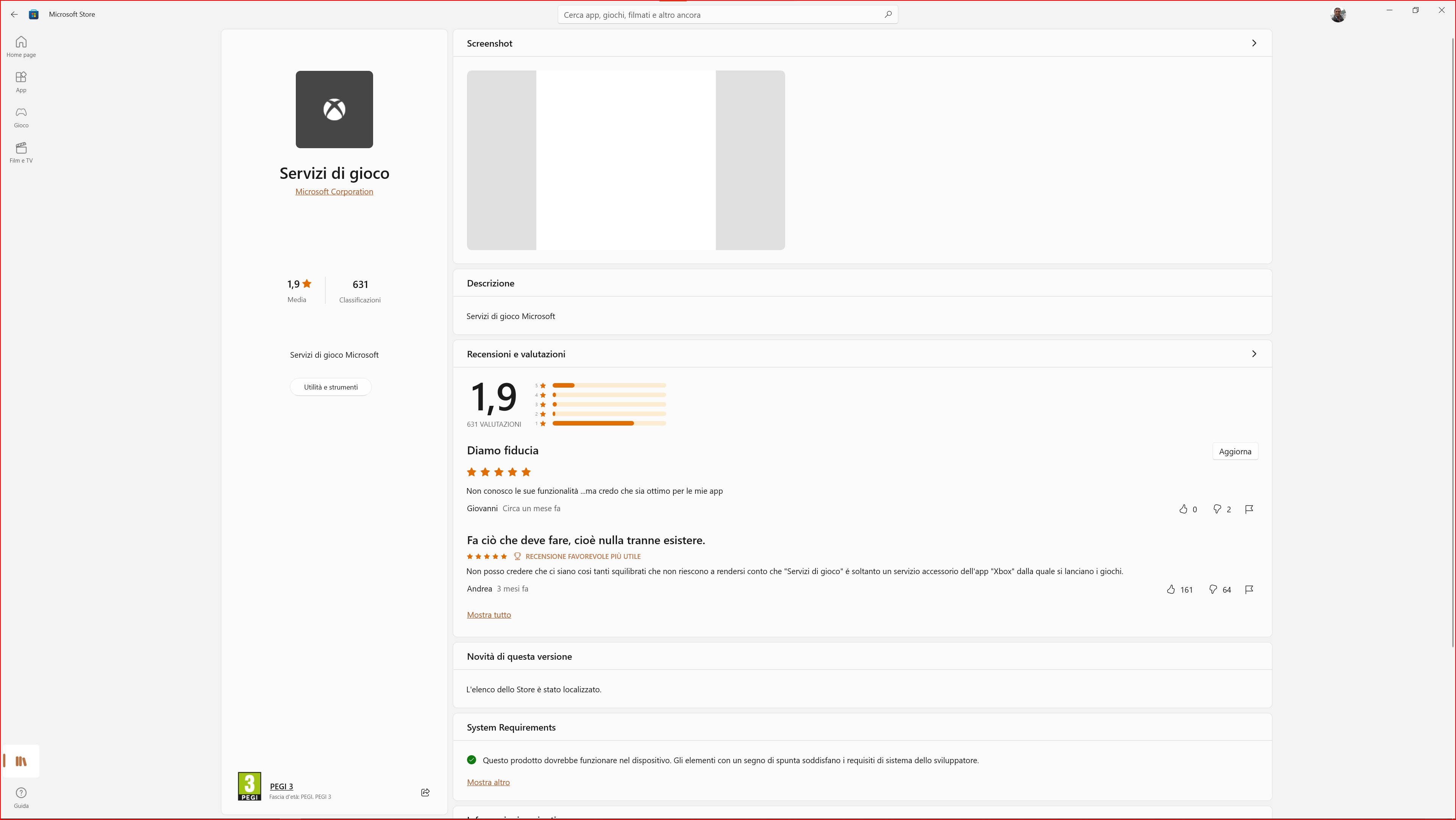The image size is (1456, 820).
Task: Open the Microsoft Corporation link
Action: tap(334, 192)
